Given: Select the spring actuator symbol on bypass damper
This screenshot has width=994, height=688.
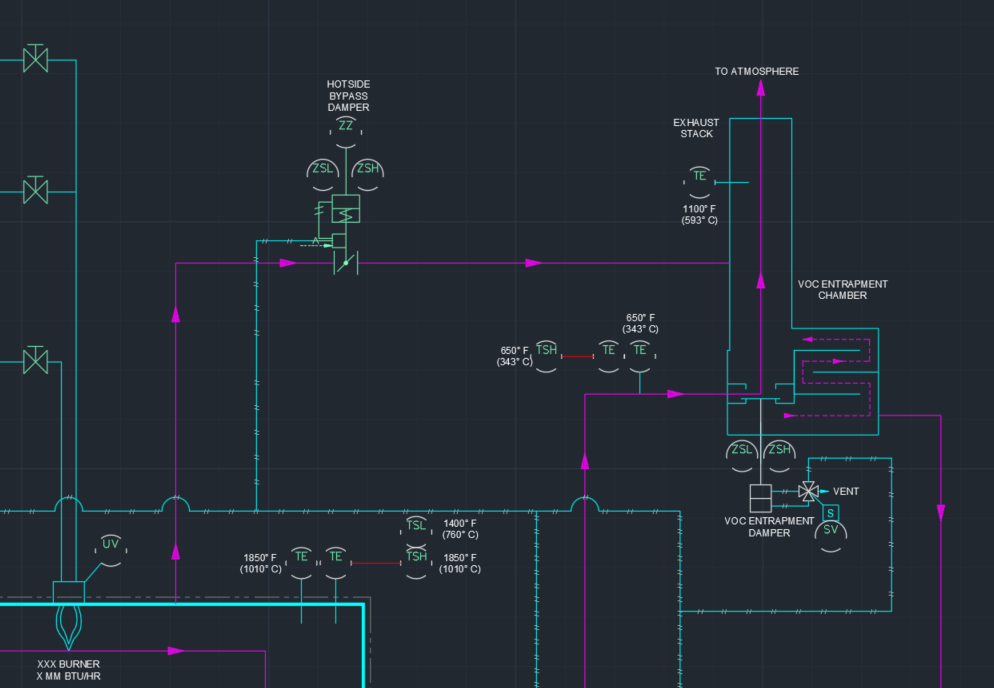Looking at the screenshot, I should coord(345,209).
